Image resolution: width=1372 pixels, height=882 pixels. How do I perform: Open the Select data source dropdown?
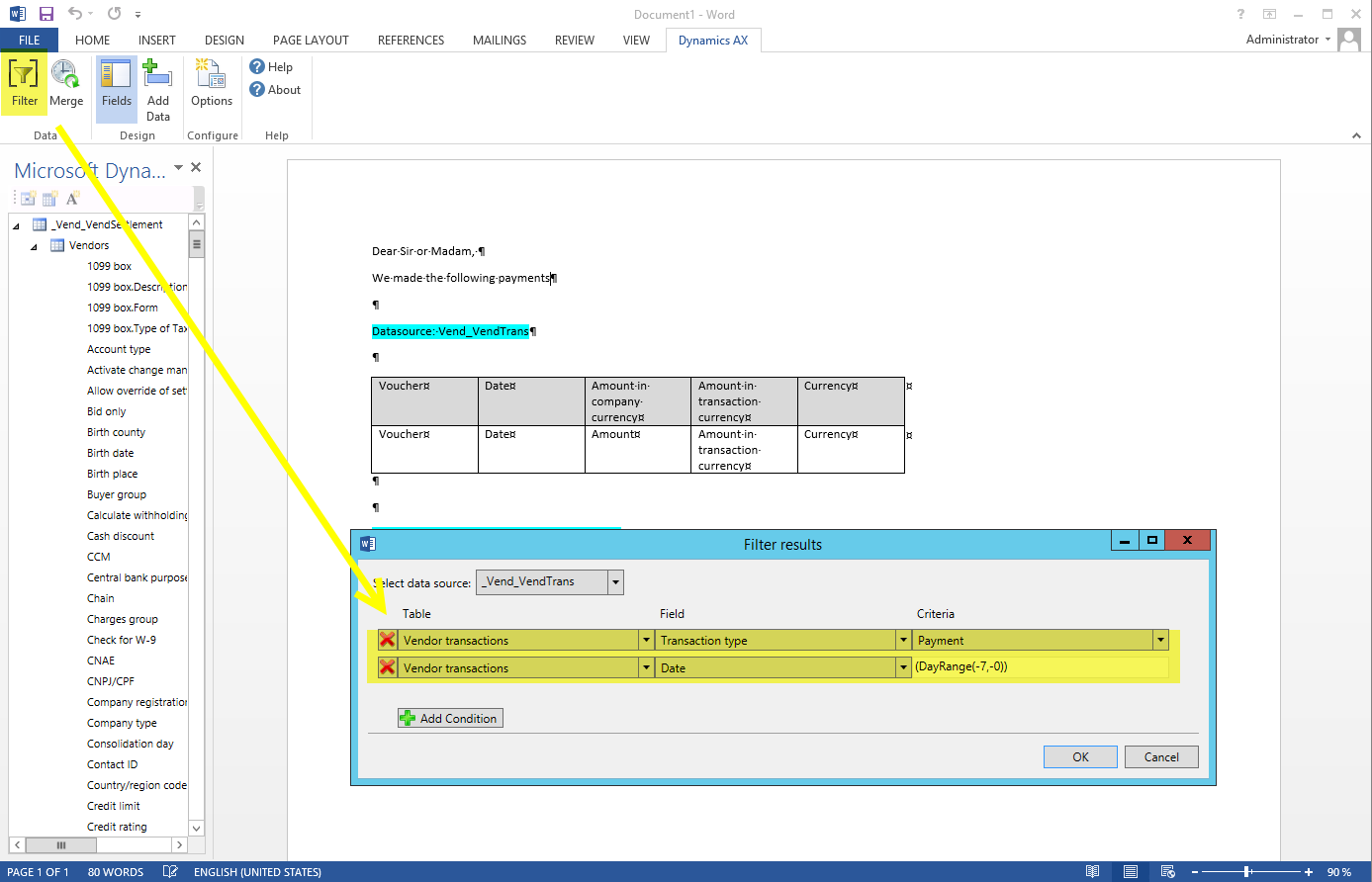point(615,582)
